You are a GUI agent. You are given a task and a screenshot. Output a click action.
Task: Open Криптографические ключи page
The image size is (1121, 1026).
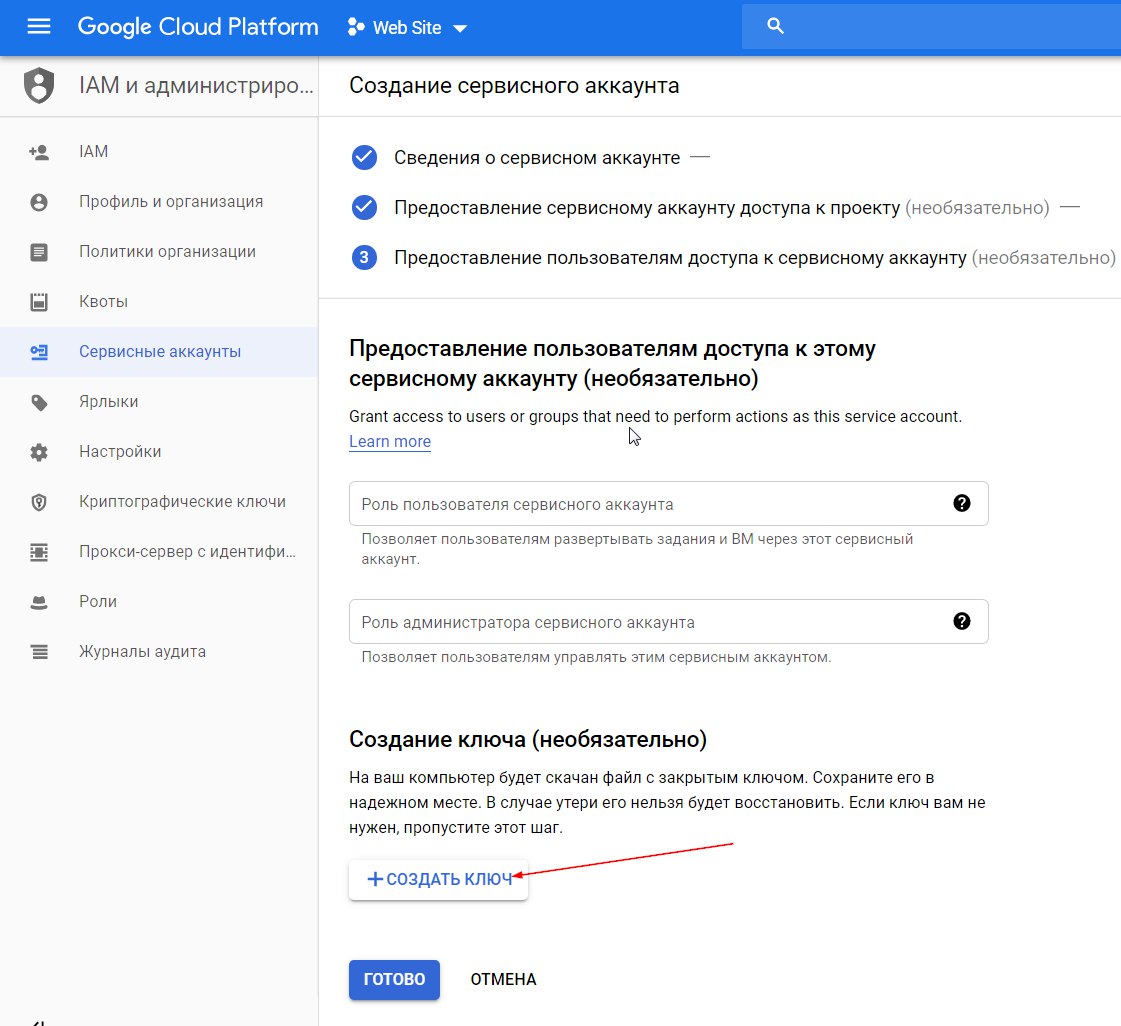159,502
